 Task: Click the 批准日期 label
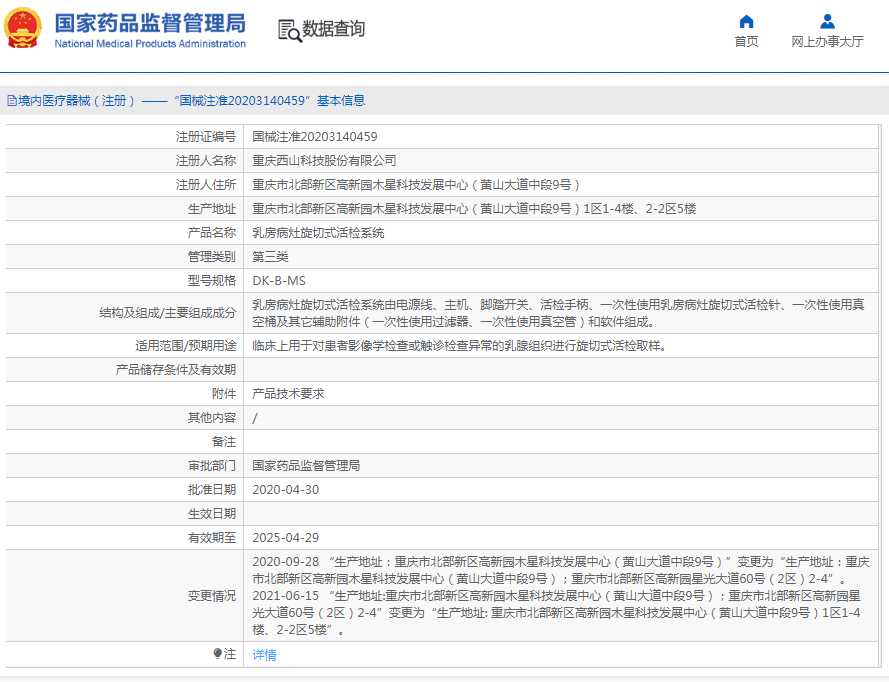[211, 490]
